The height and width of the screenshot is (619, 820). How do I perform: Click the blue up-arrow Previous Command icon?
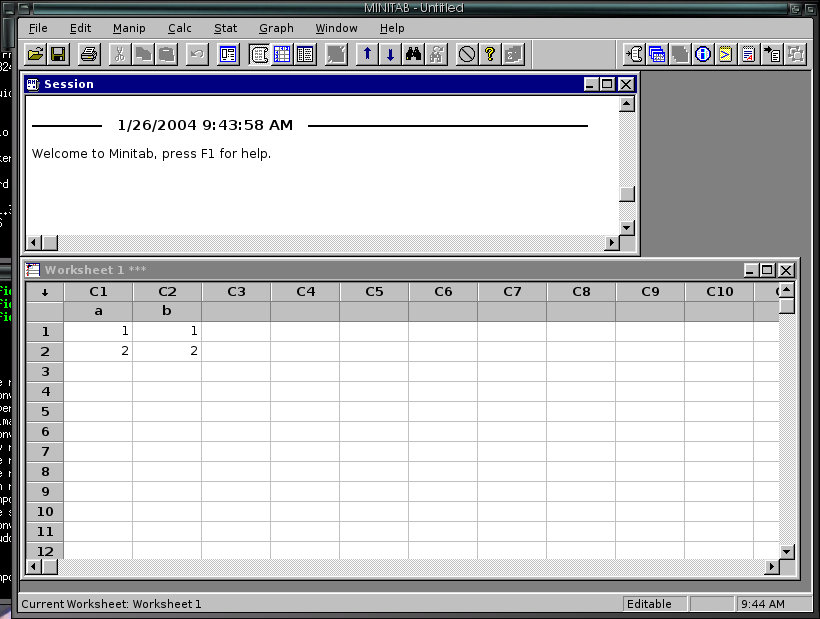pyautogui.click(x=367, y=54)
